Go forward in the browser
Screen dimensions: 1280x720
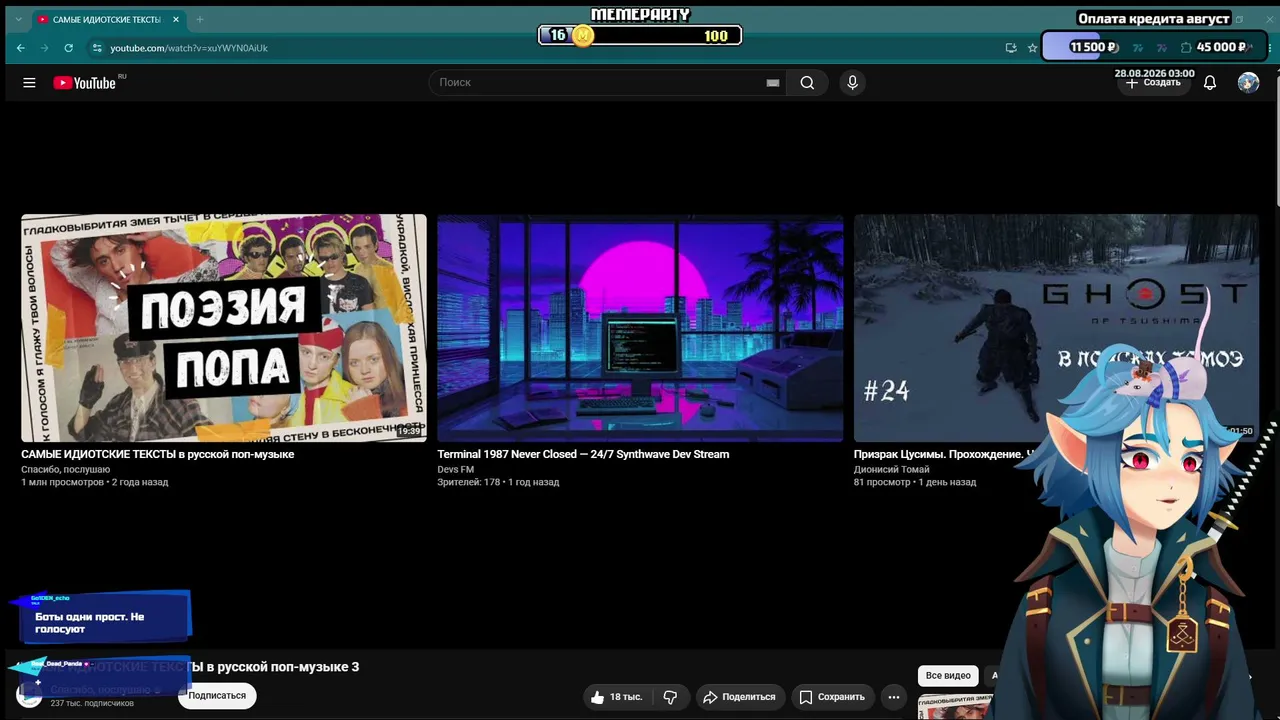[x=45, y=48]
